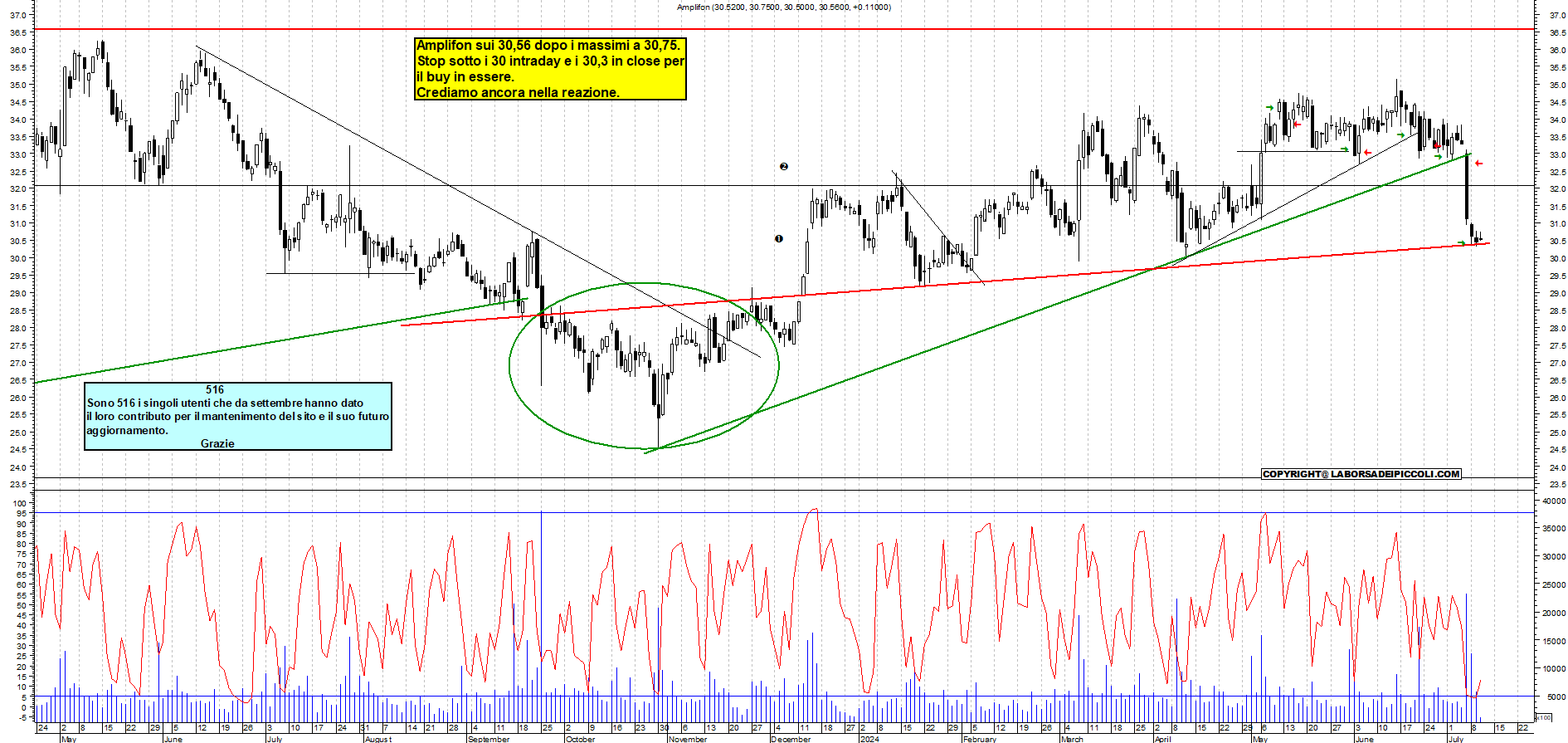Image resolution: width=1568 pixels, height=743 pixels.
Task: Click the '2024' year label
Action: tap(869, 739)
